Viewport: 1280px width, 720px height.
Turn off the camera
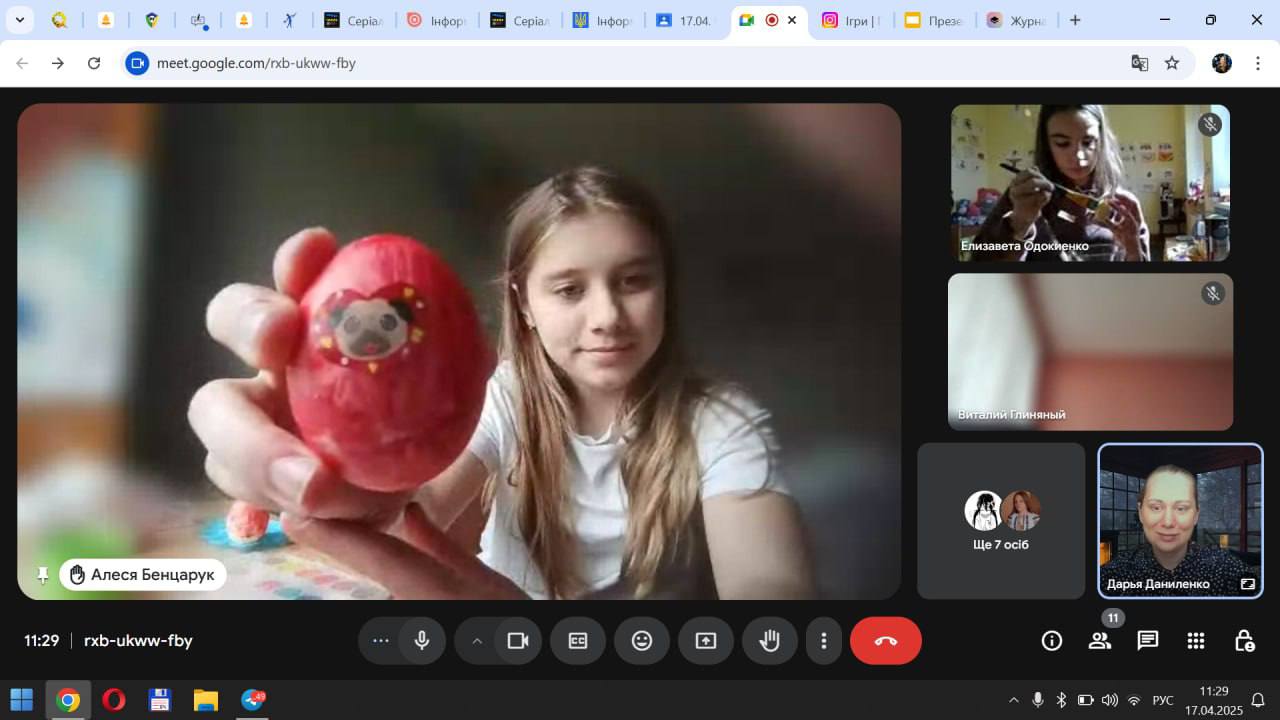517,641
